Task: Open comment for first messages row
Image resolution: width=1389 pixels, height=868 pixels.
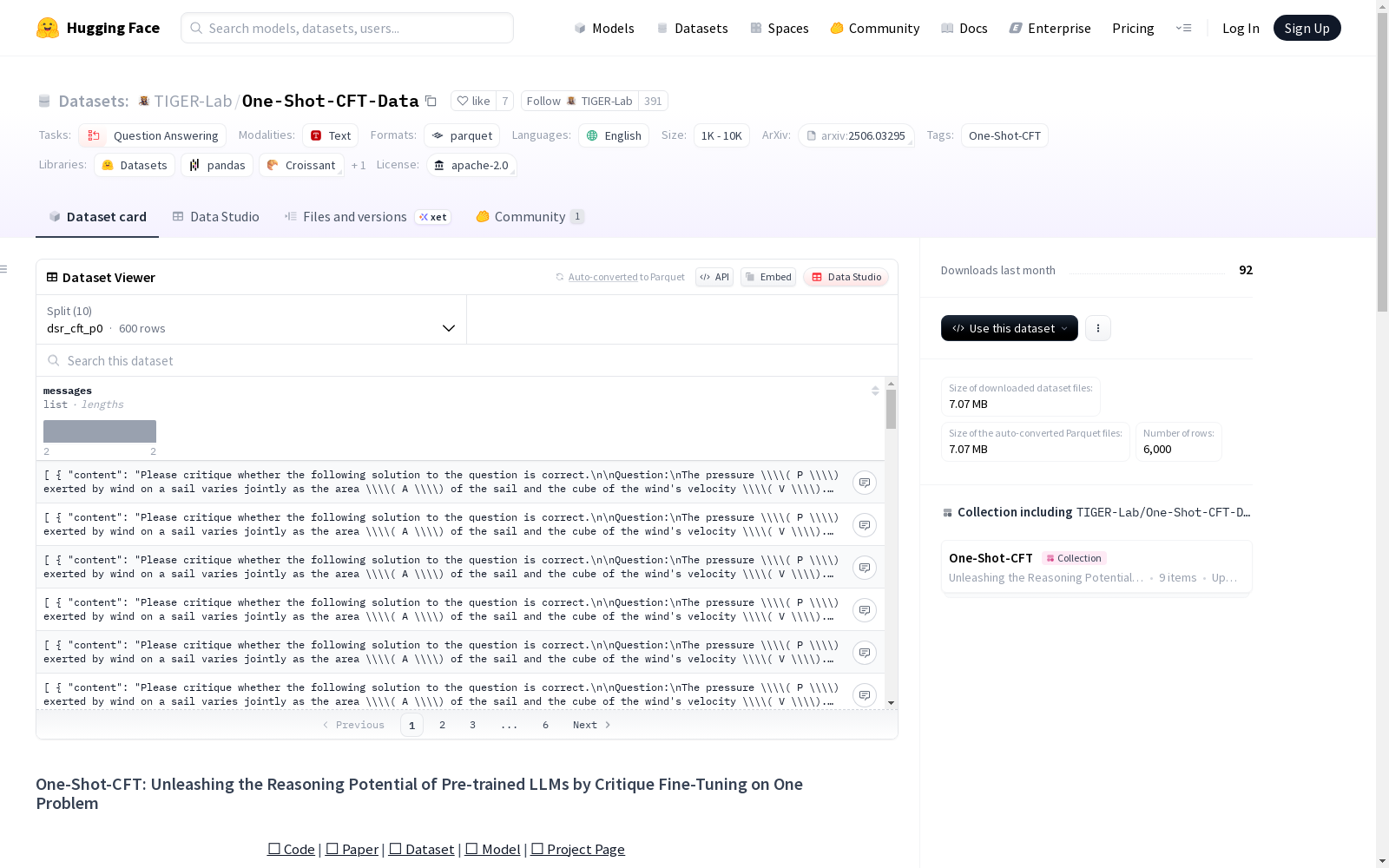Action: pos(865,483)
